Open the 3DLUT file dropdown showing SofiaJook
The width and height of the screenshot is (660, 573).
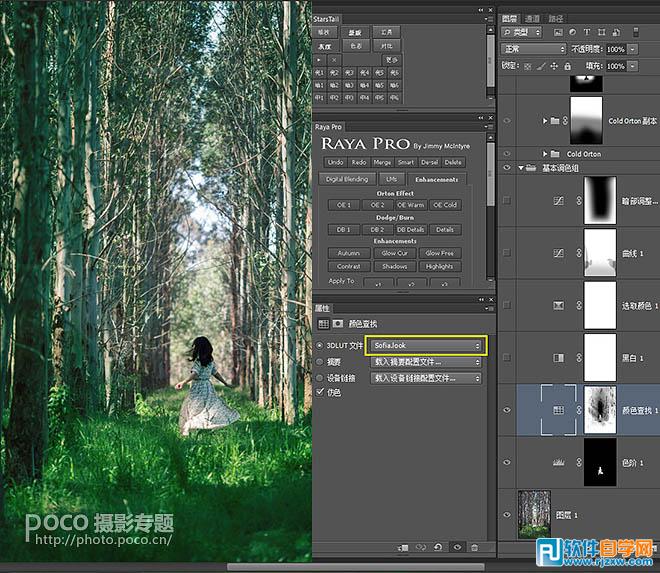[x=426, y=346]
